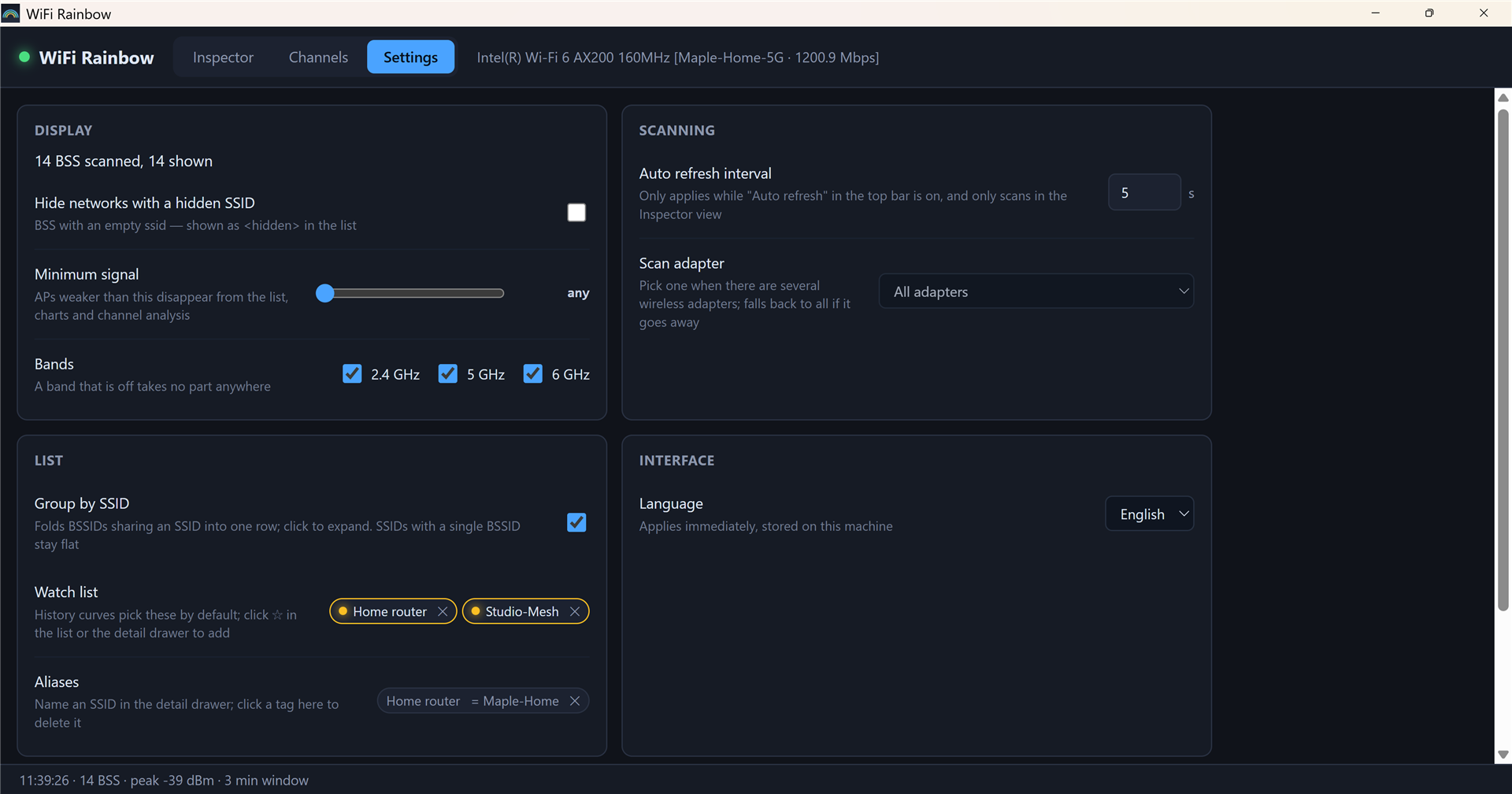
Task: Click the yellow dot on Home router tag
Action: 343,611
